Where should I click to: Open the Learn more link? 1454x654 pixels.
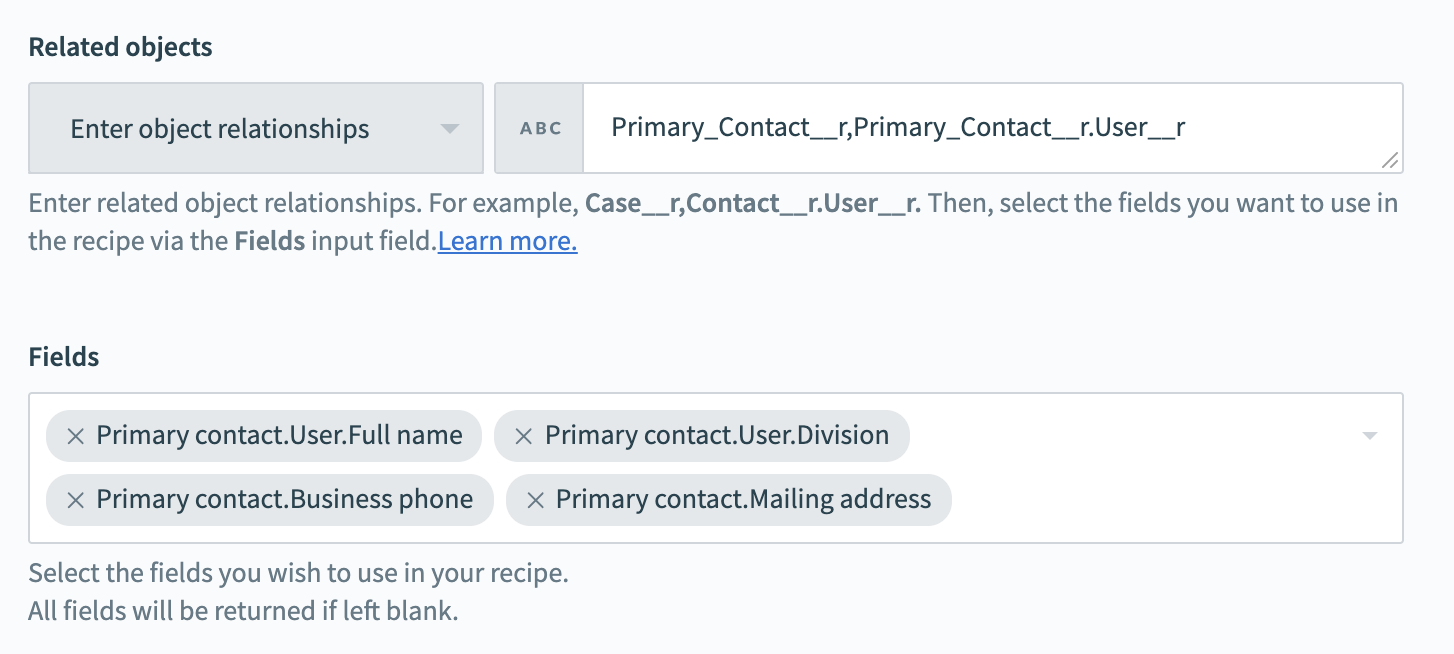pyautogui.click(x=507, y=242)
